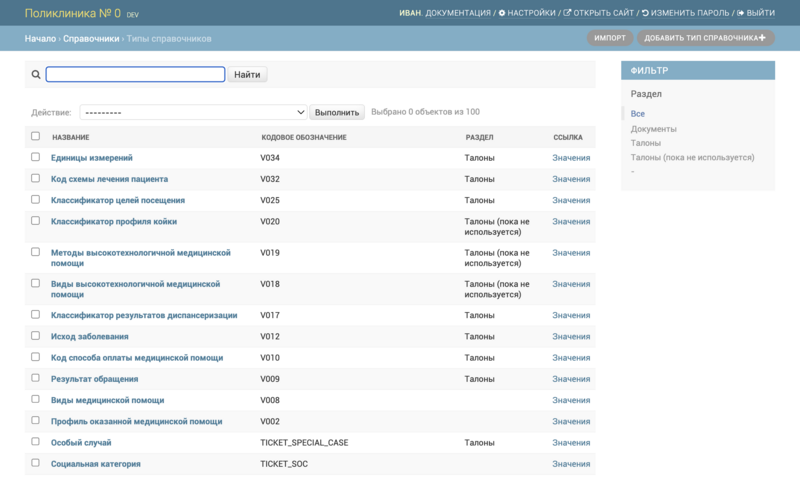Viewport: 800px width, 480px height.
Task: Check the box for Социальная категория
Action: point(35,463)
